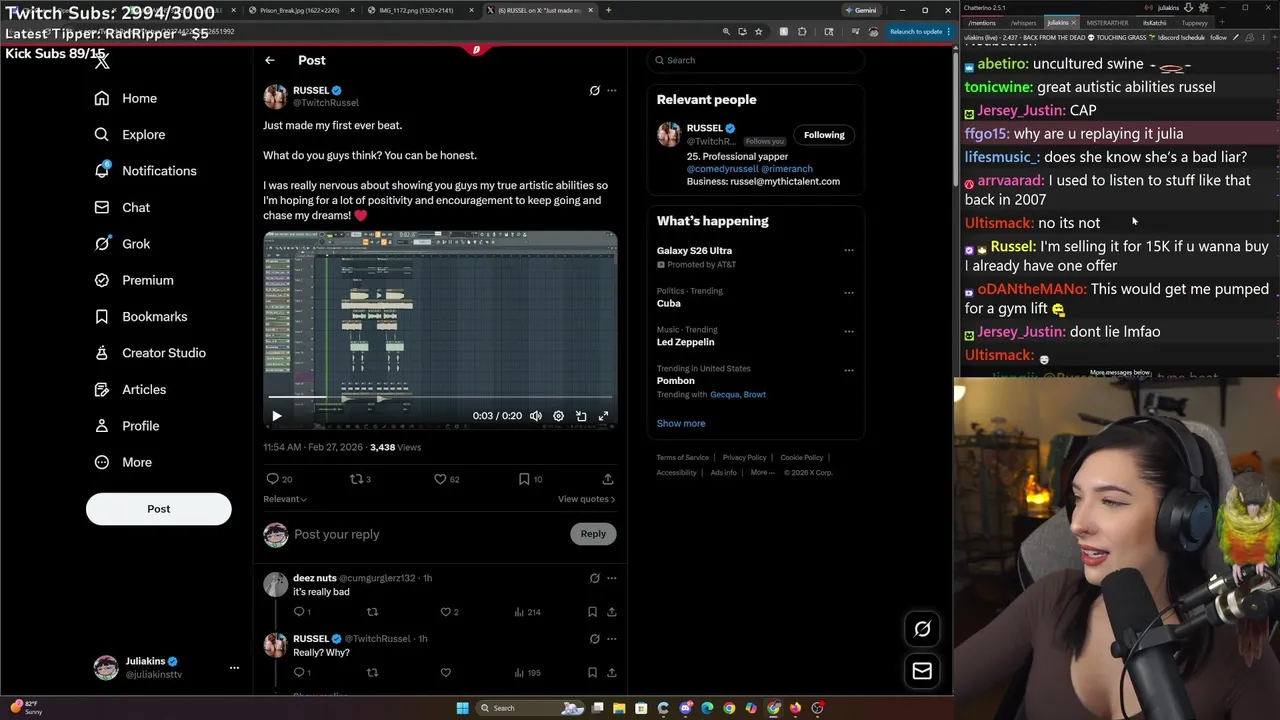Click share icon on RUSSEL's main post
Image resolution: width=1280 pixels, height=720 pixels.
click(607, 479)
